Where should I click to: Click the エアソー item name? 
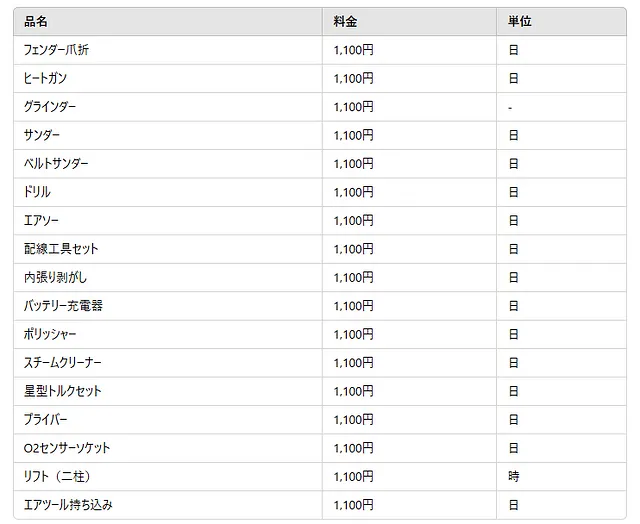coord(41,221)
